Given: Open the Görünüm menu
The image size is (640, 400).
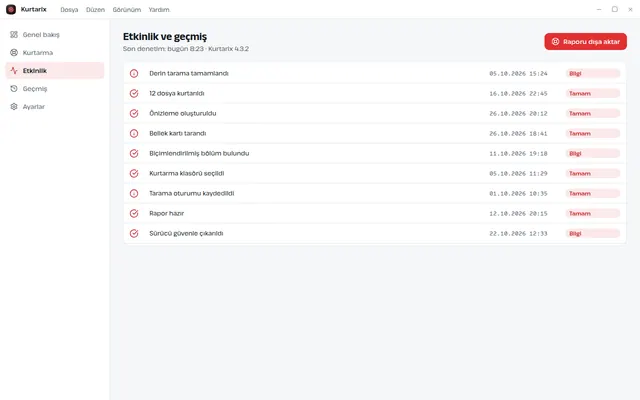Looking at the screenshot, I should pyautogui.click(x=127, y=9).
